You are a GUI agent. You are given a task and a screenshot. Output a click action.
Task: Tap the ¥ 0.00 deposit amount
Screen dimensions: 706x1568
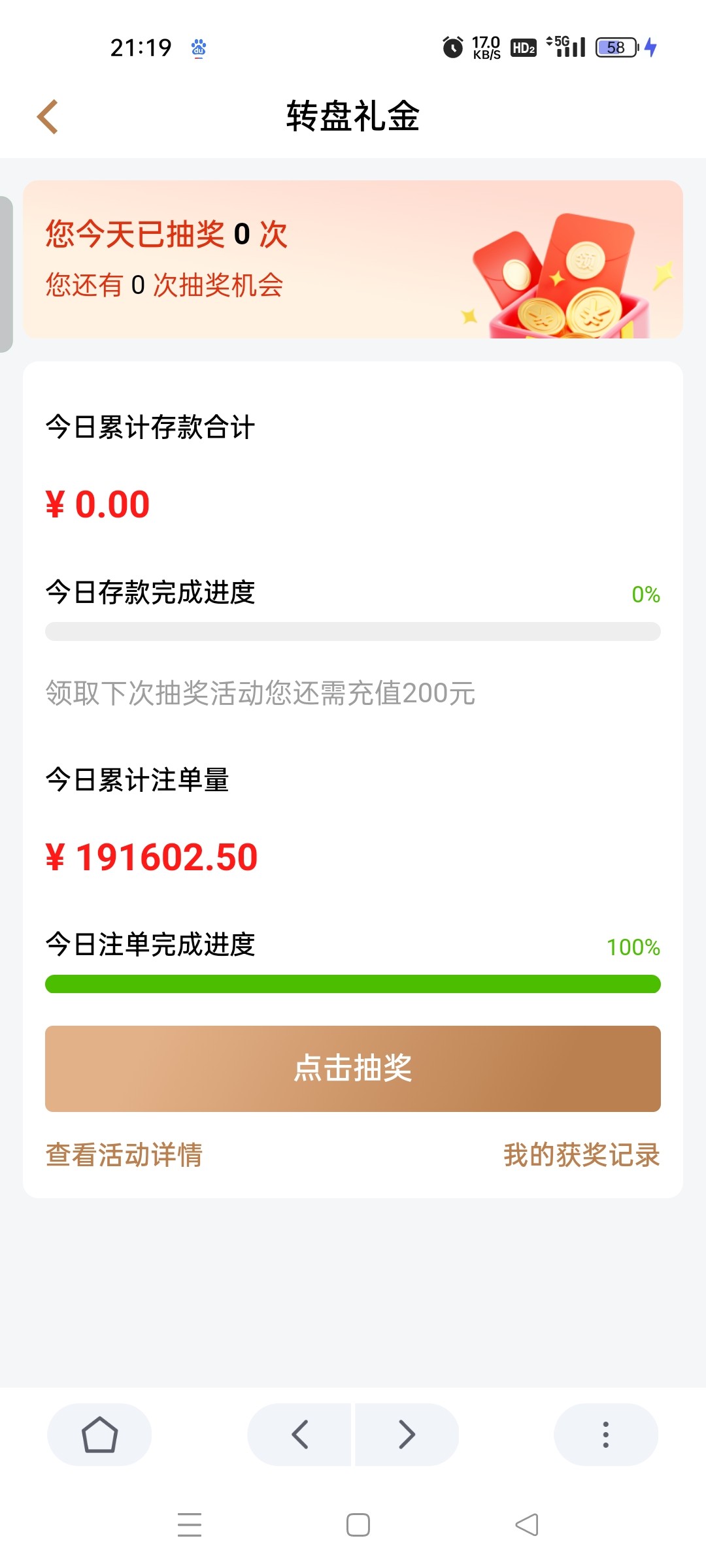tap(98, 504)
